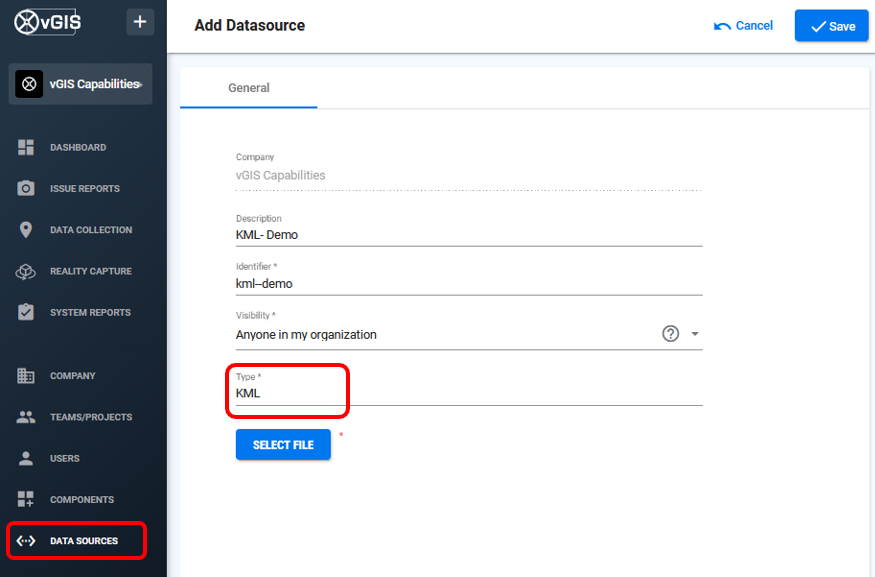875x577 pixels.
Task: Open the Visibility dropdown arrow
Action: 695,334
